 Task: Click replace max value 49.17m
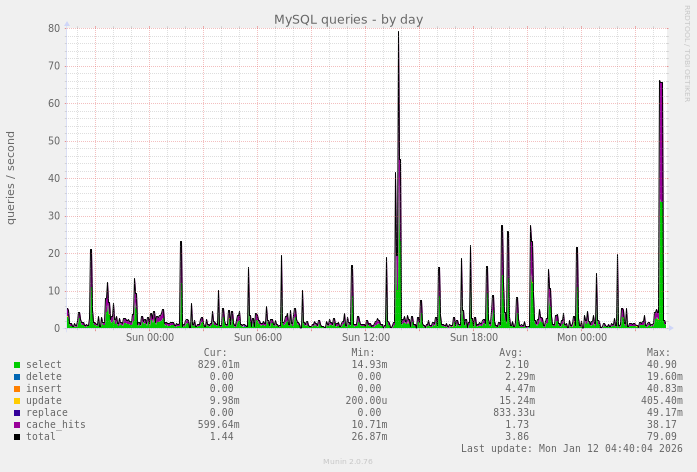point(665,412)
